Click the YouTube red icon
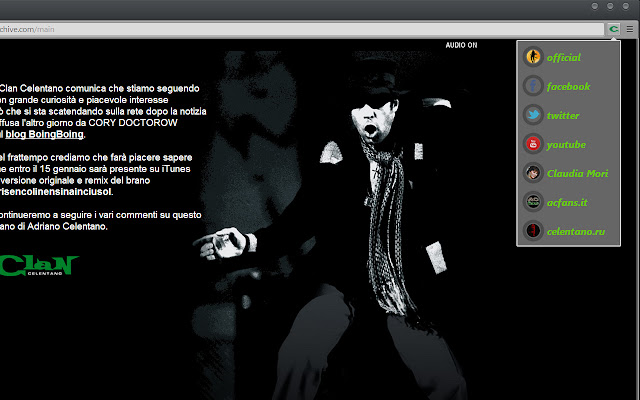640x400 pixels. click(x=533, y=144)
